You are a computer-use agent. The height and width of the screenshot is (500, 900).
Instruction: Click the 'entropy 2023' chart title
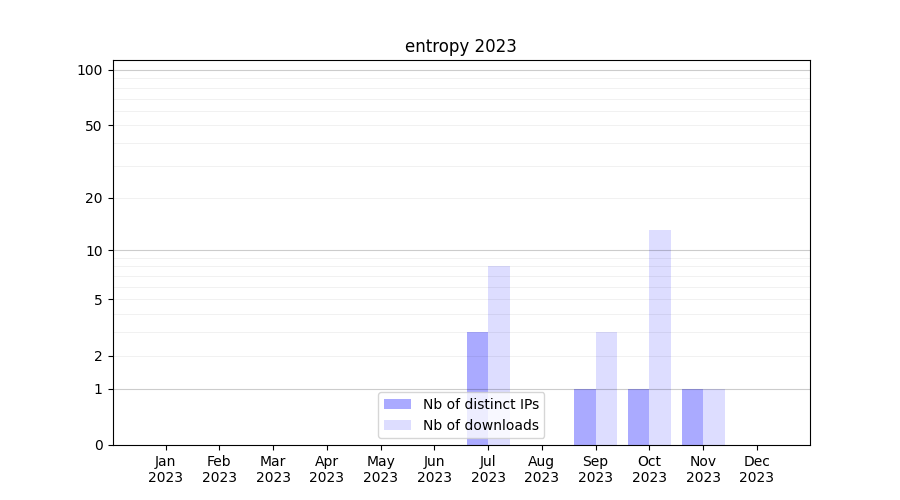point(460,46)
